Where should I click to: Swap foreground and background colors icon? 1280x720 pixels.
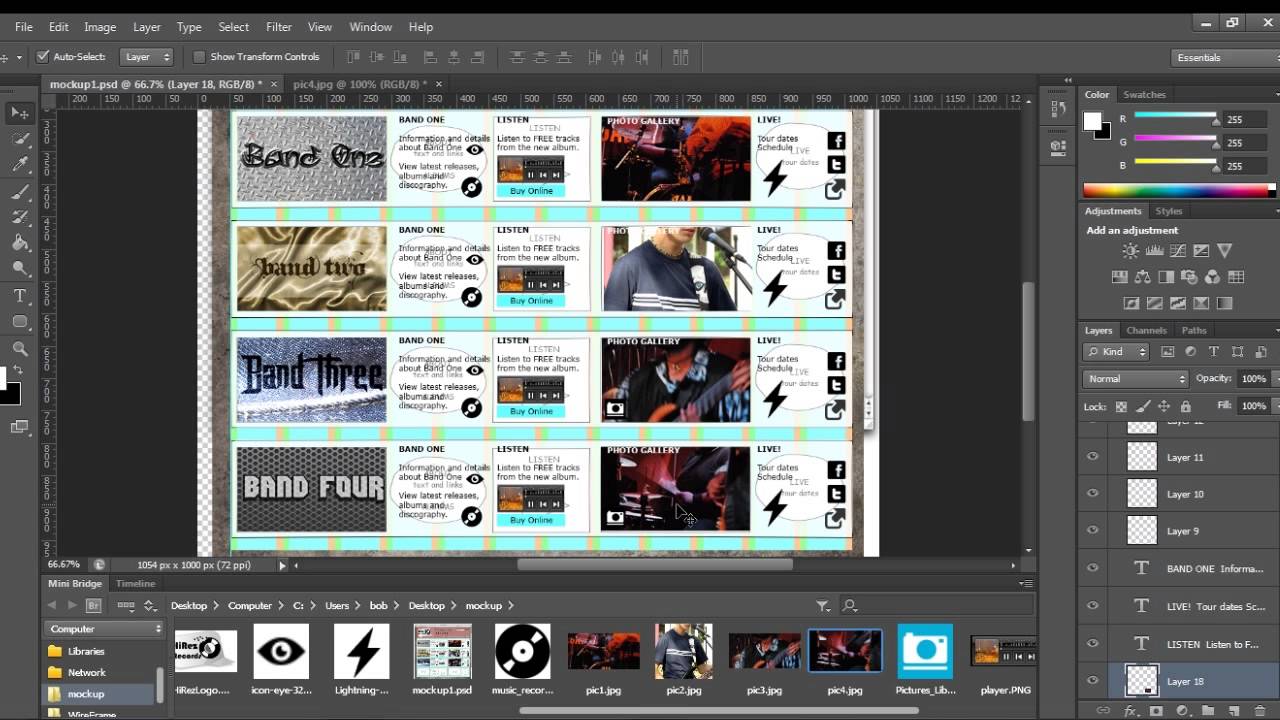point(17,370)
